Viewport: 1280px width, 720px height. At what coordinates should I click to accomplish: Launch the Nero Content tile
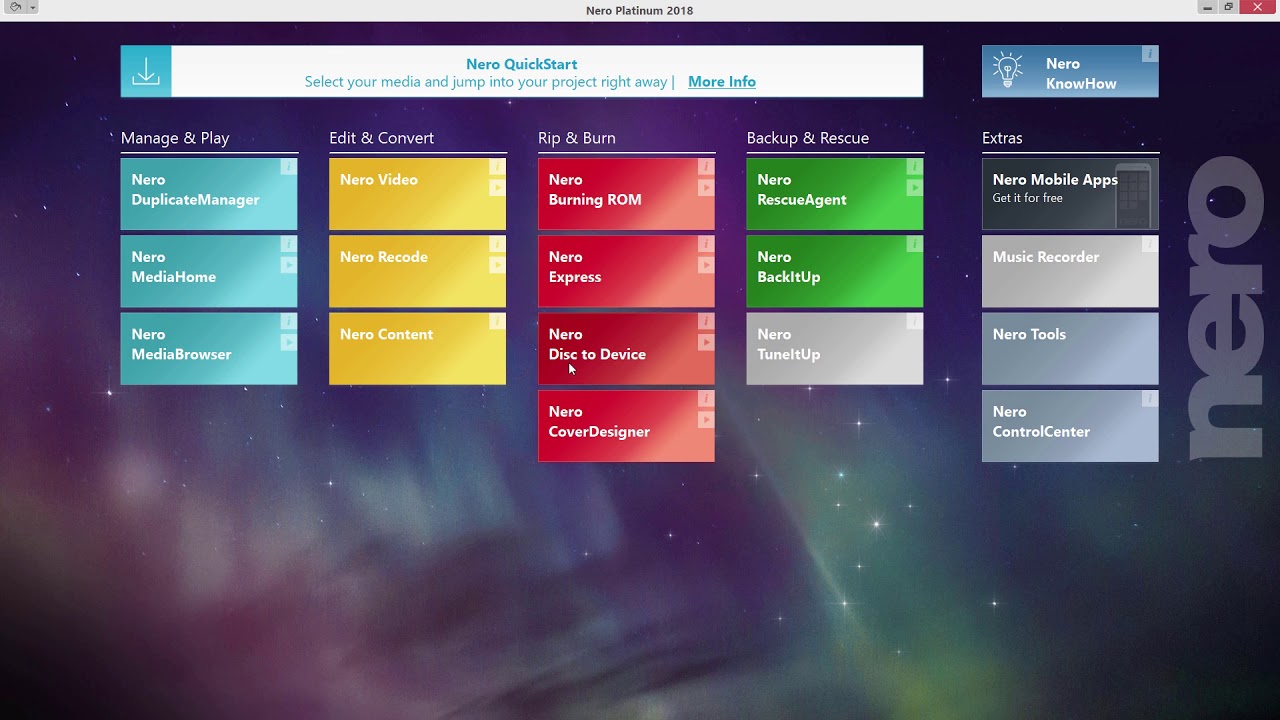(417, 348)
